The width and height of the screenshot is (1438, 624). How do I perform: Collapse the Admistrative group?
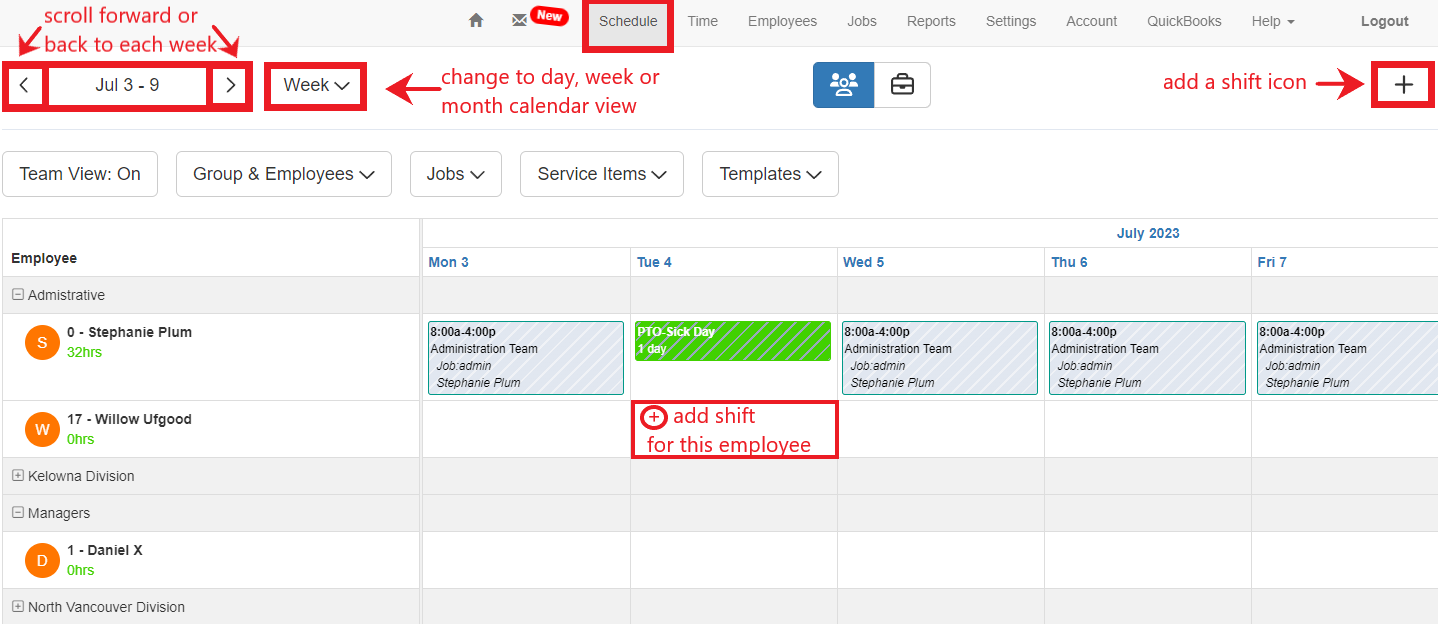[18, 295]
